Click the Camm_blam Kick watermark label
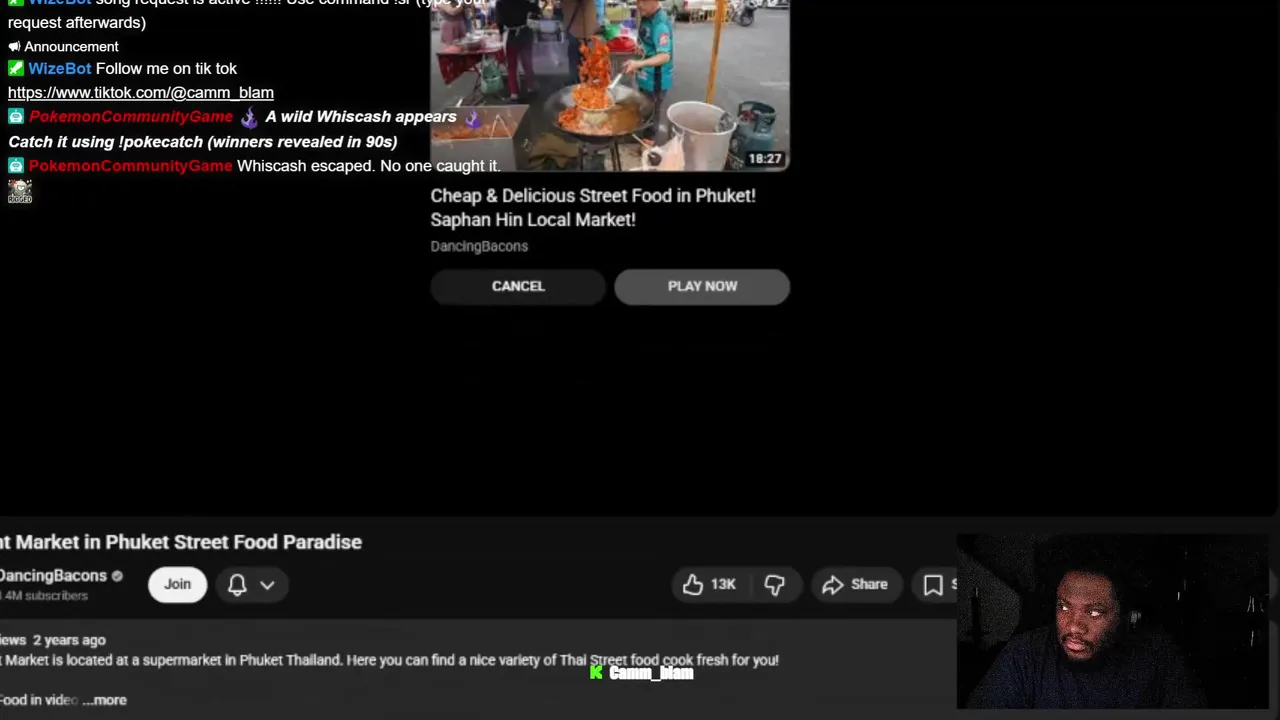The image size is (1280, 720). coord(641,673)
